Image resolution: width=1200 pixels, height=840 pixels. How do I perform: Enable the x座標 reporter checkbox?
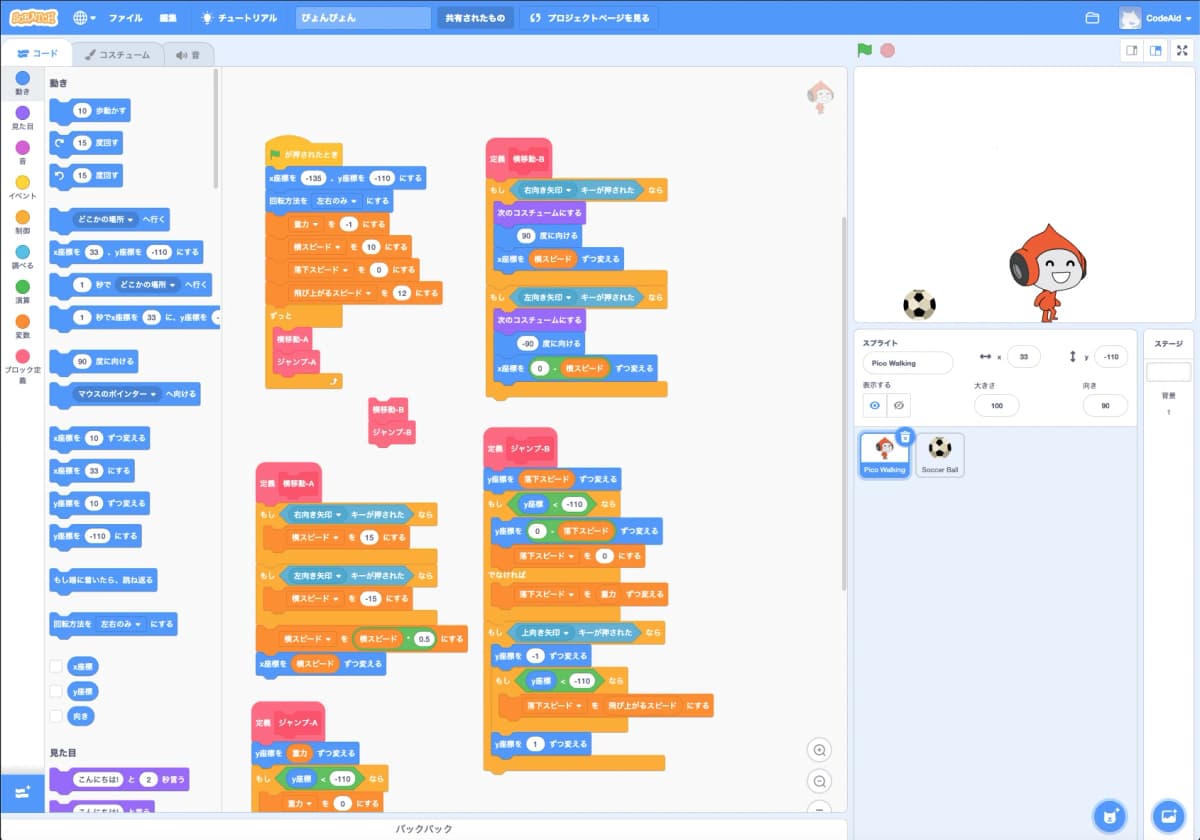coord(56,666)
